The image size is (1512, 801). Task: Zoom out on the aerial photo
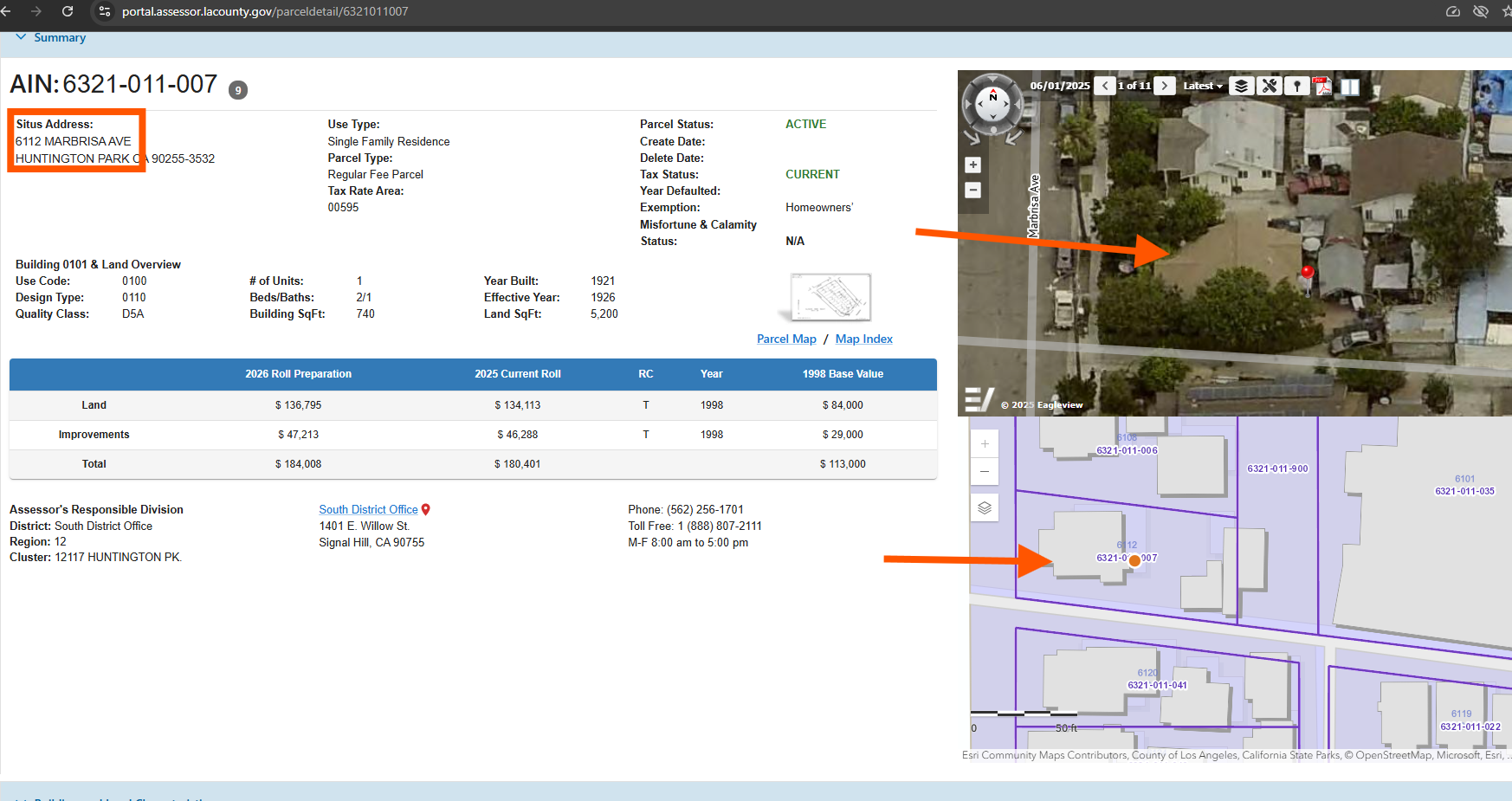pyautogui.click(x=973, y=190)
